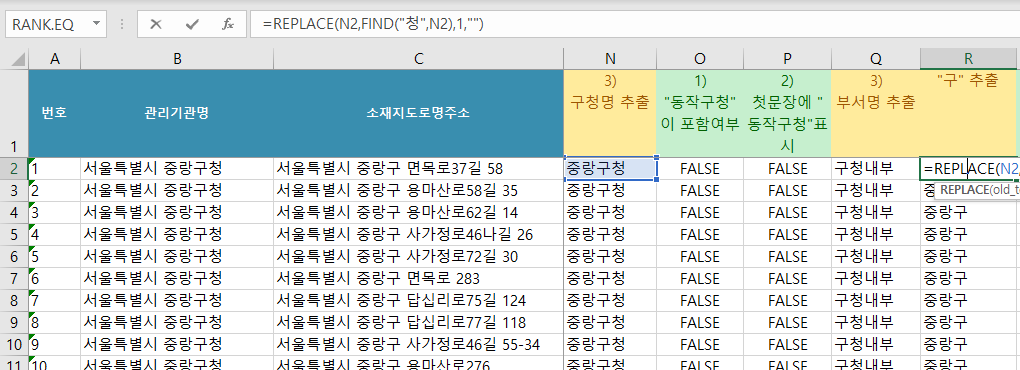
Task: Expand the Name Box dropdown arrow
Action: click(x=97, y=25)
